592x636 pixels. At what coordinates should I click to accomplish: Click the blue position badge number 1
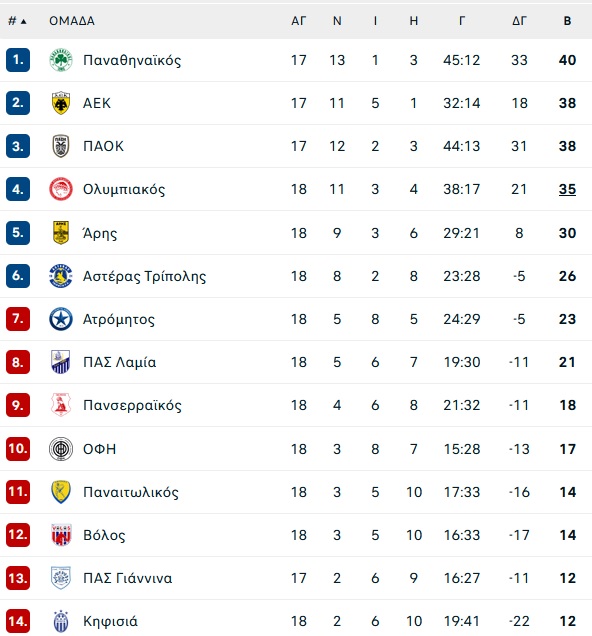coord(18,60)
